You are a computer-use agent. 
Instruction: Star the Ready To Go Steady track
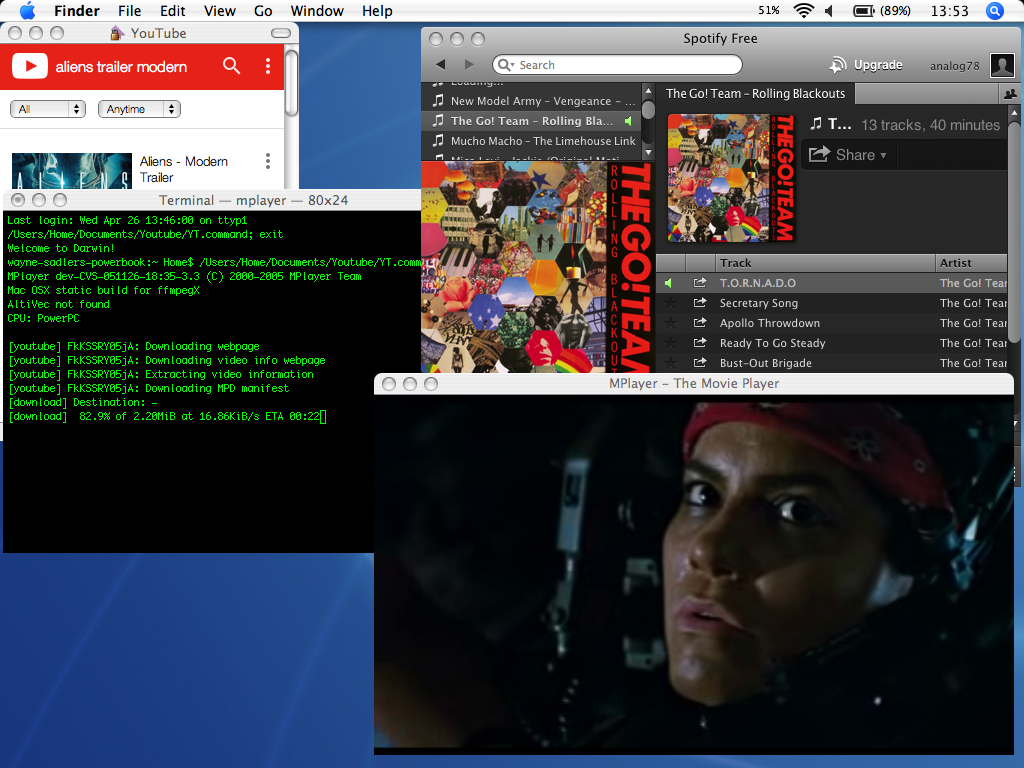(x=670, y=342)
